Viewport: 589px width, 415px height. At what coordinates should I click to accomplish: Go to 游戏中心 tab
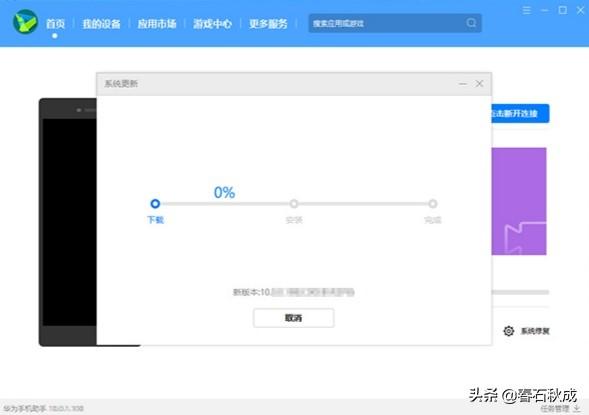point(212,24)
